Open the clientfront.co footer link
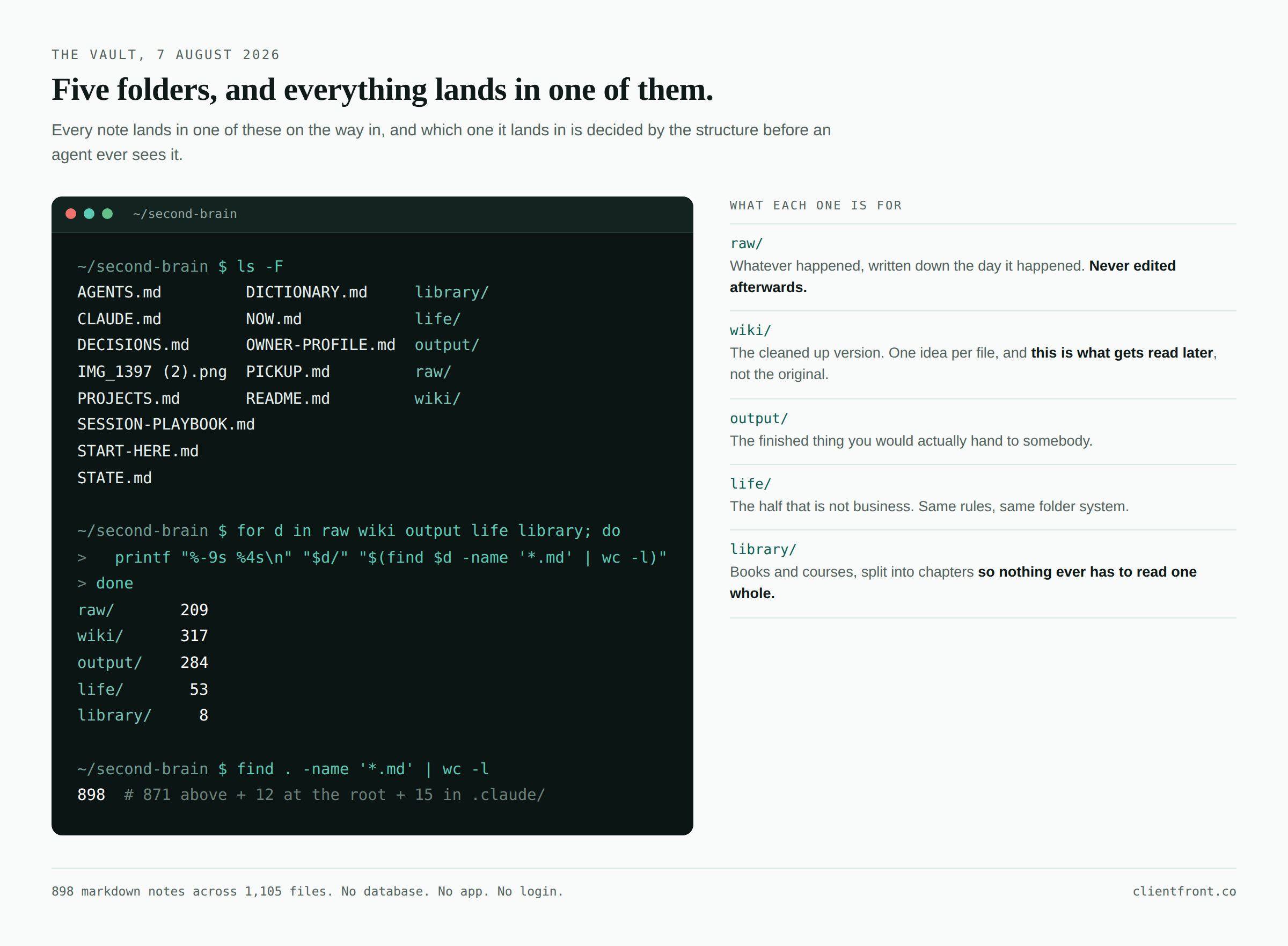1288x946 pixels. tap(1184, 892)
